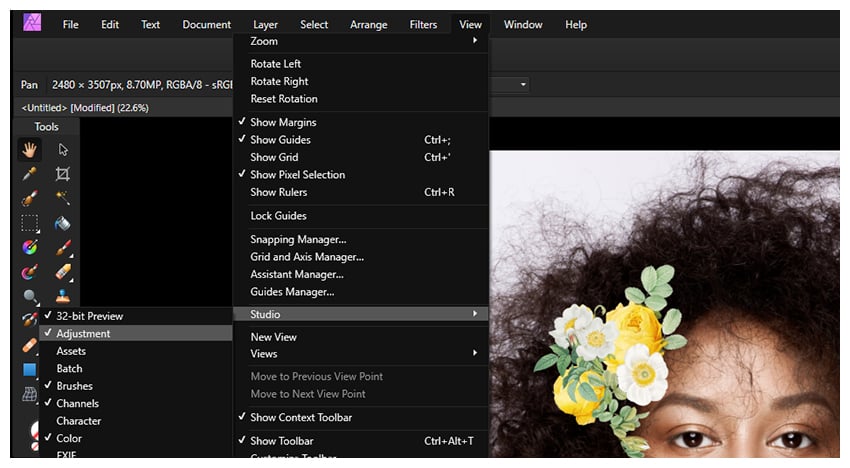This screenshot has height=468, width=850.
Task: Select the Clone stamp tool
Action: point(63,296)
